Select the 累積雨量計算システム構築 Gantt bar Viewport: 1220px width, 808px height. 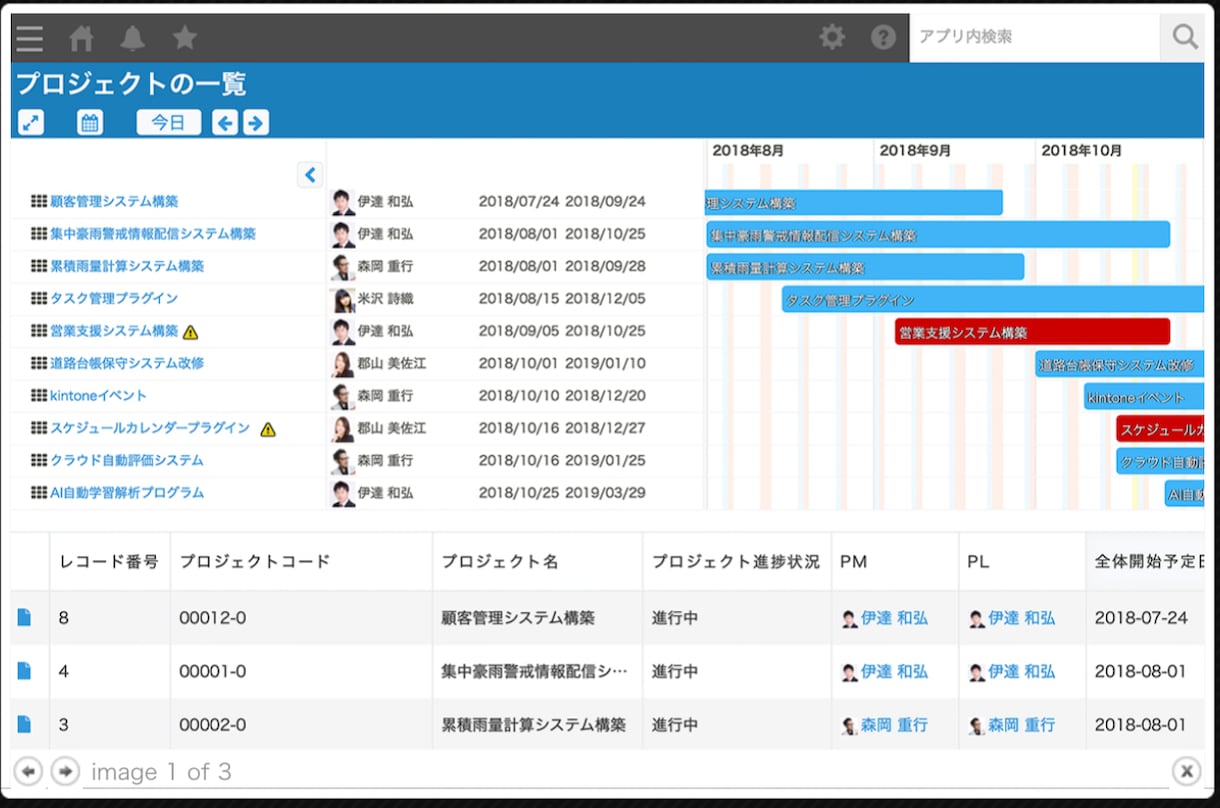coord(865,267)
